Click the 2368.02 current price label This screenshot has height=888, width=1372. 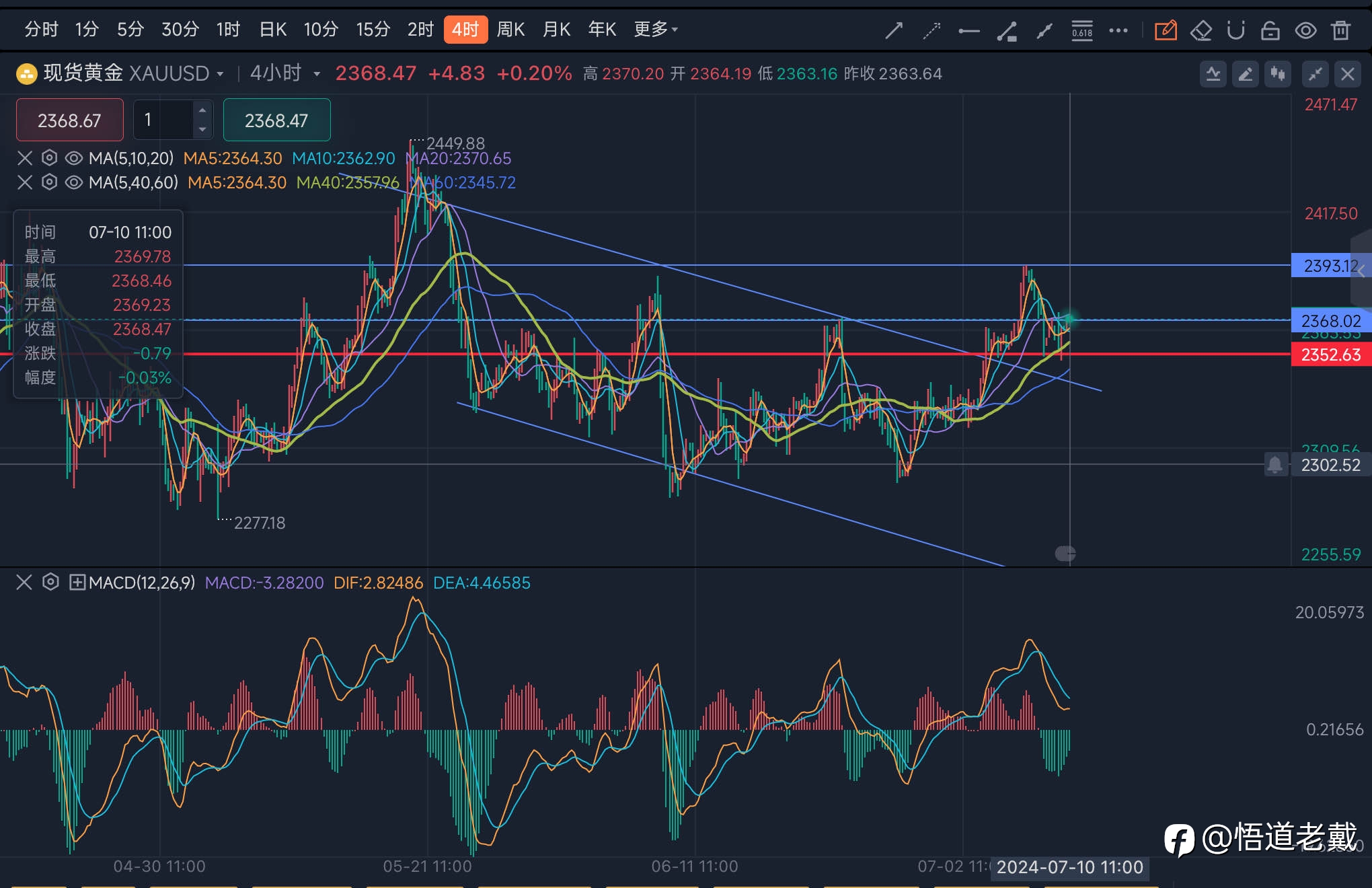click(1330, 321)
